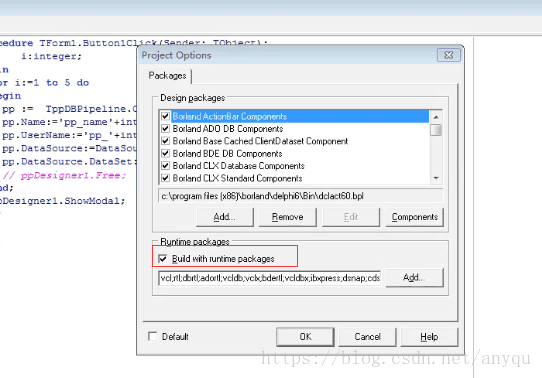Uncheck Borland ActionBar Components checkbox

[x=166, y=116]
